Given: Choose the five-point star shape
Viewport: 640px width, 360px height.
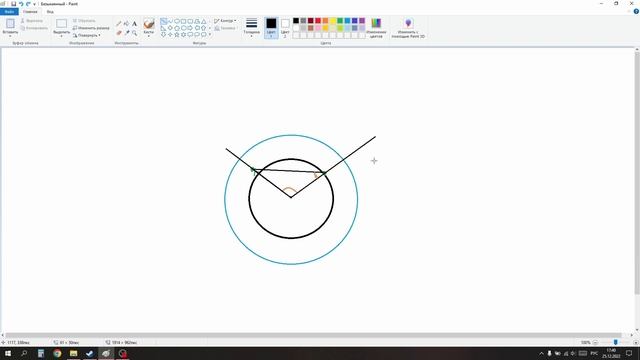Looking at the screenshot, I should [x=177, y=35].
